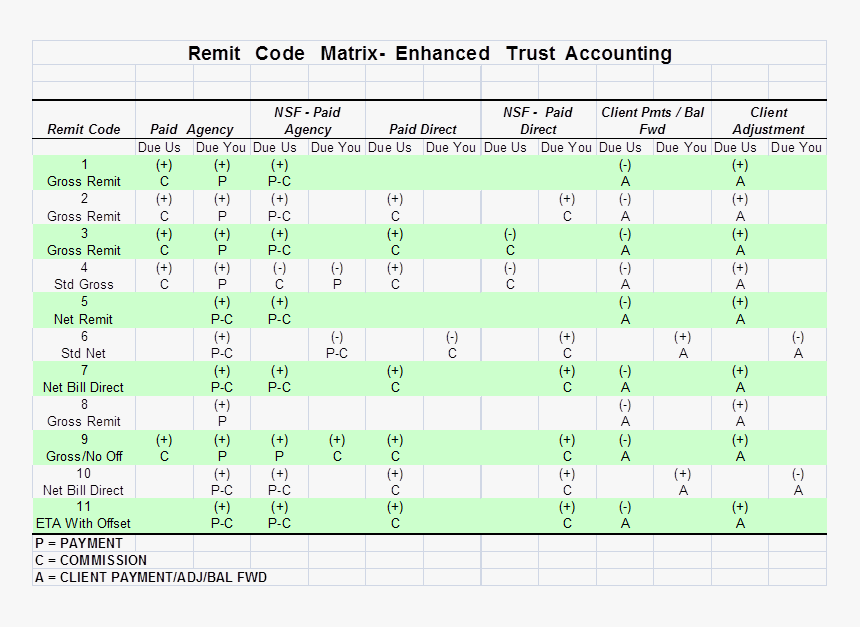Select the Std Gross row label
The width and height of the screenshot is (860, 627).
(x=84, y=285)
